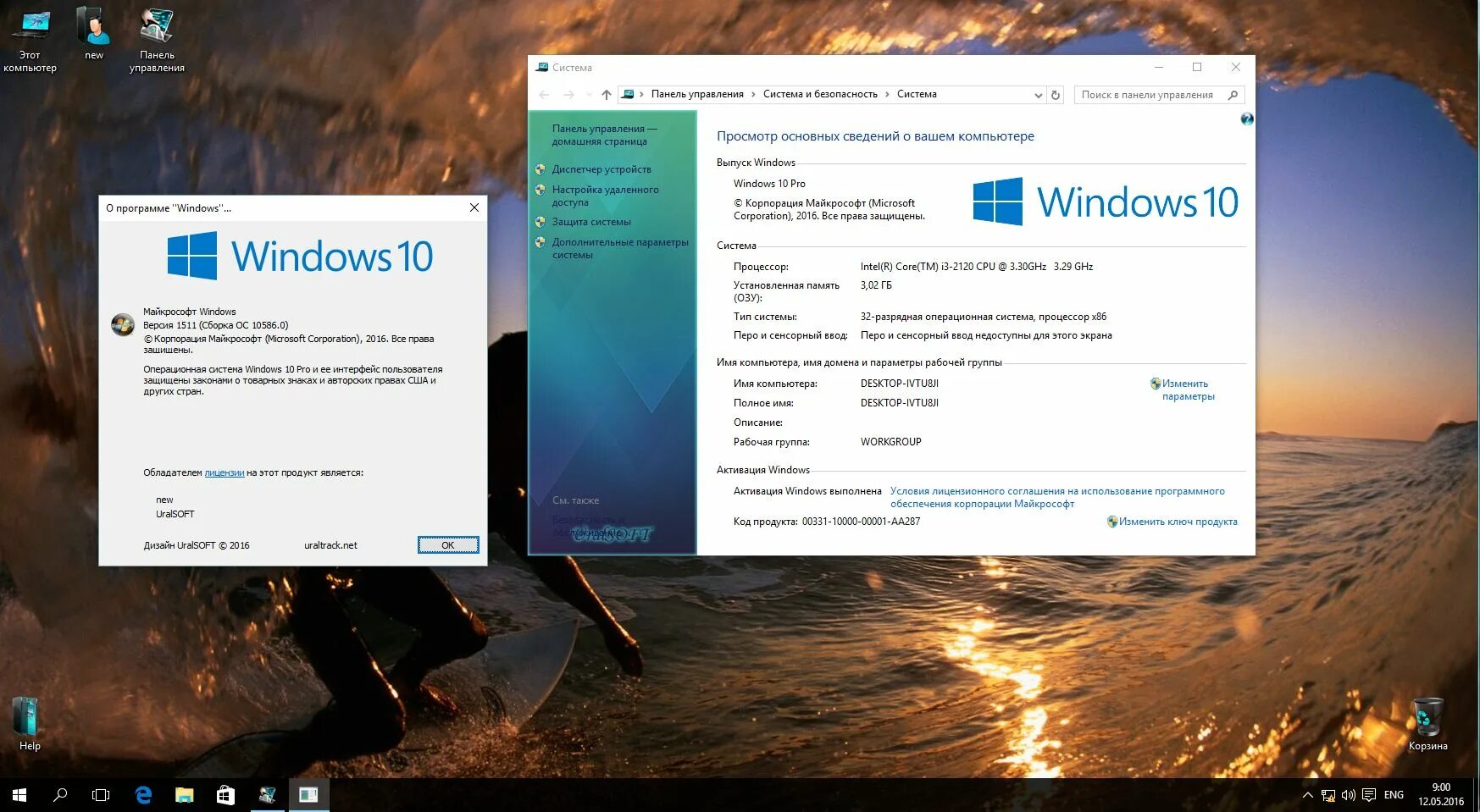Select the 'new' user folder desktop icon
Screen dimensions: 1480x812
94,34
